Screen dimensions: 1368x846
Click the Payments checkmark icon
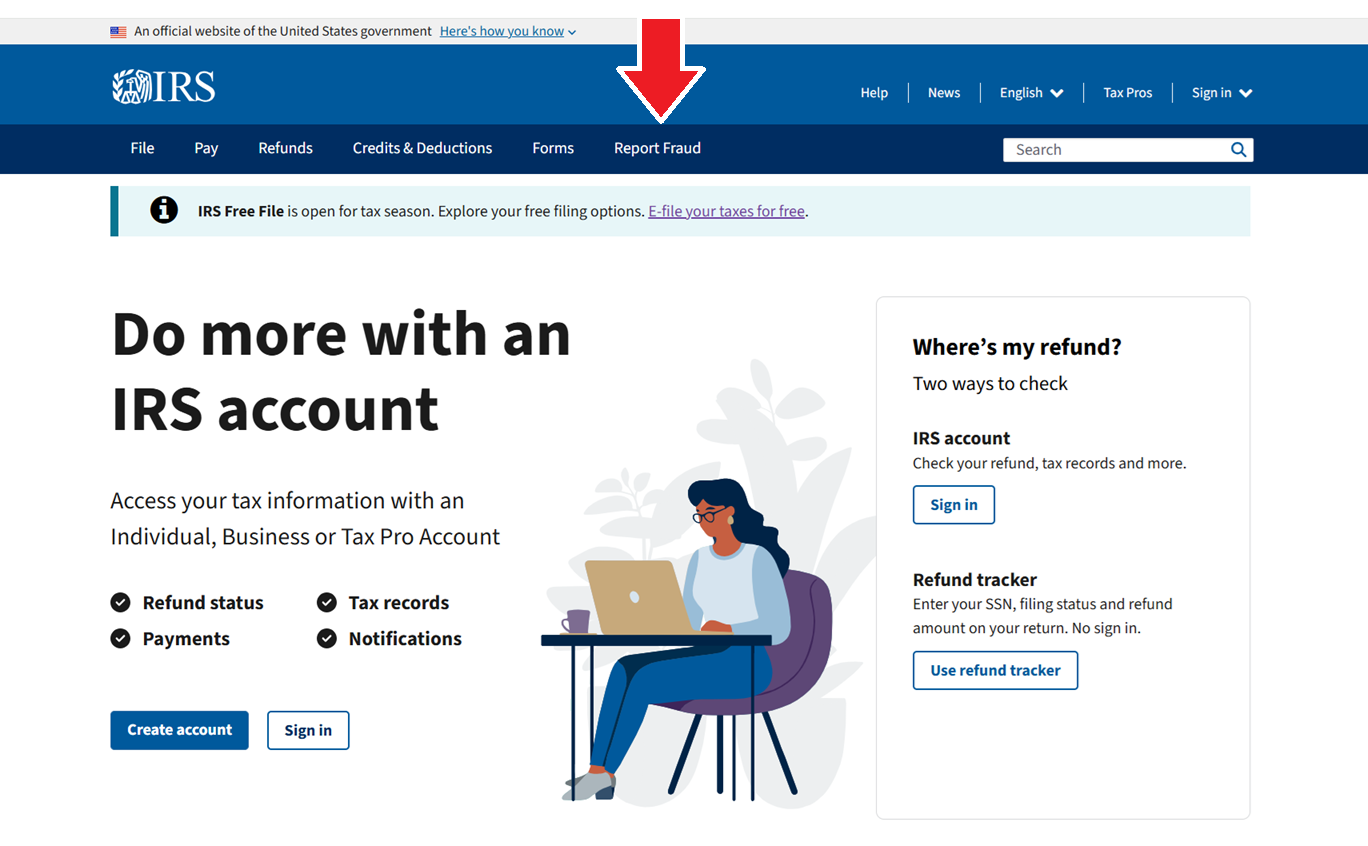coord(120,638)
